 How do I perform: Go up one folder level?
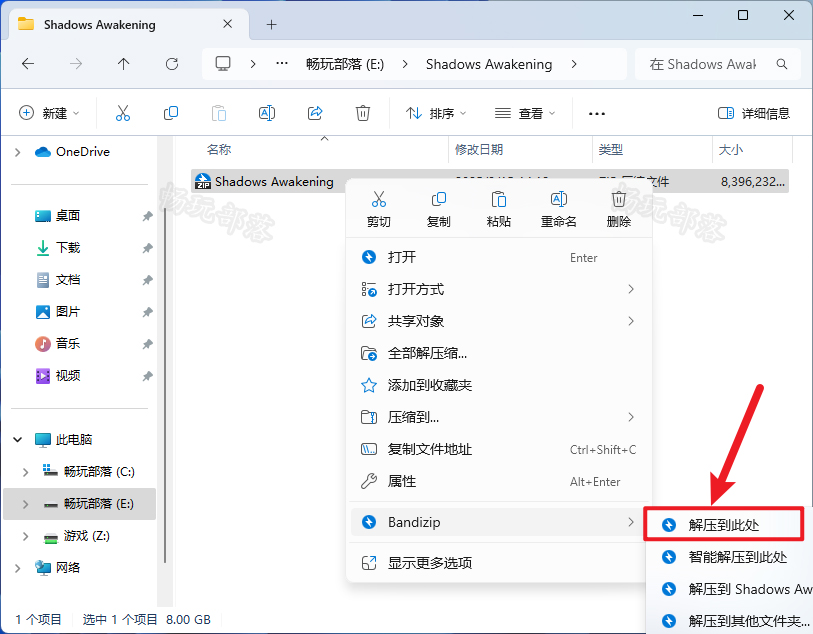click(x=123, y=64)
